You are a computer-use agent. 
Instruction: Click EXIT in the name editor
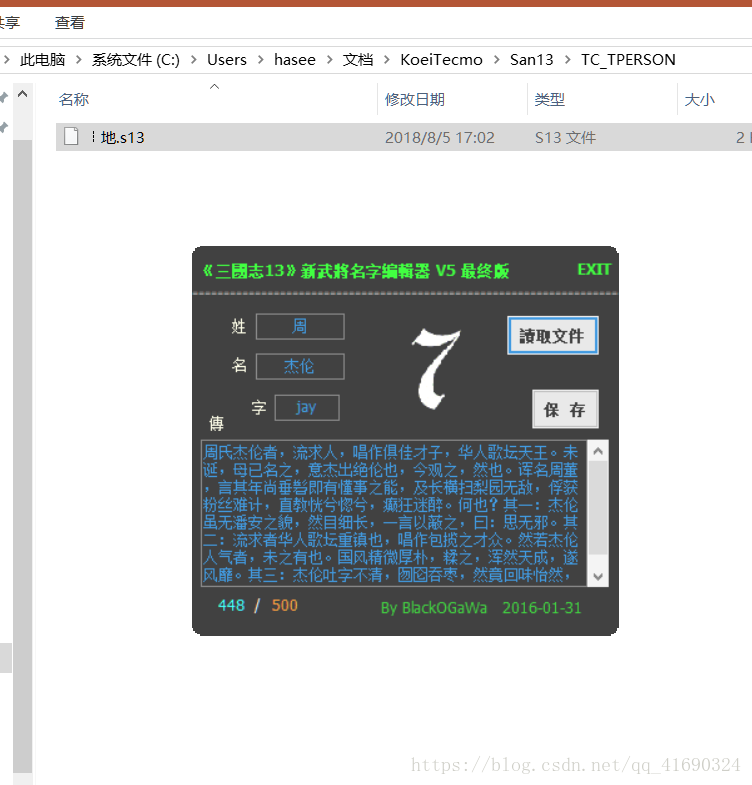pyautogui.click(x=594, y=269)
